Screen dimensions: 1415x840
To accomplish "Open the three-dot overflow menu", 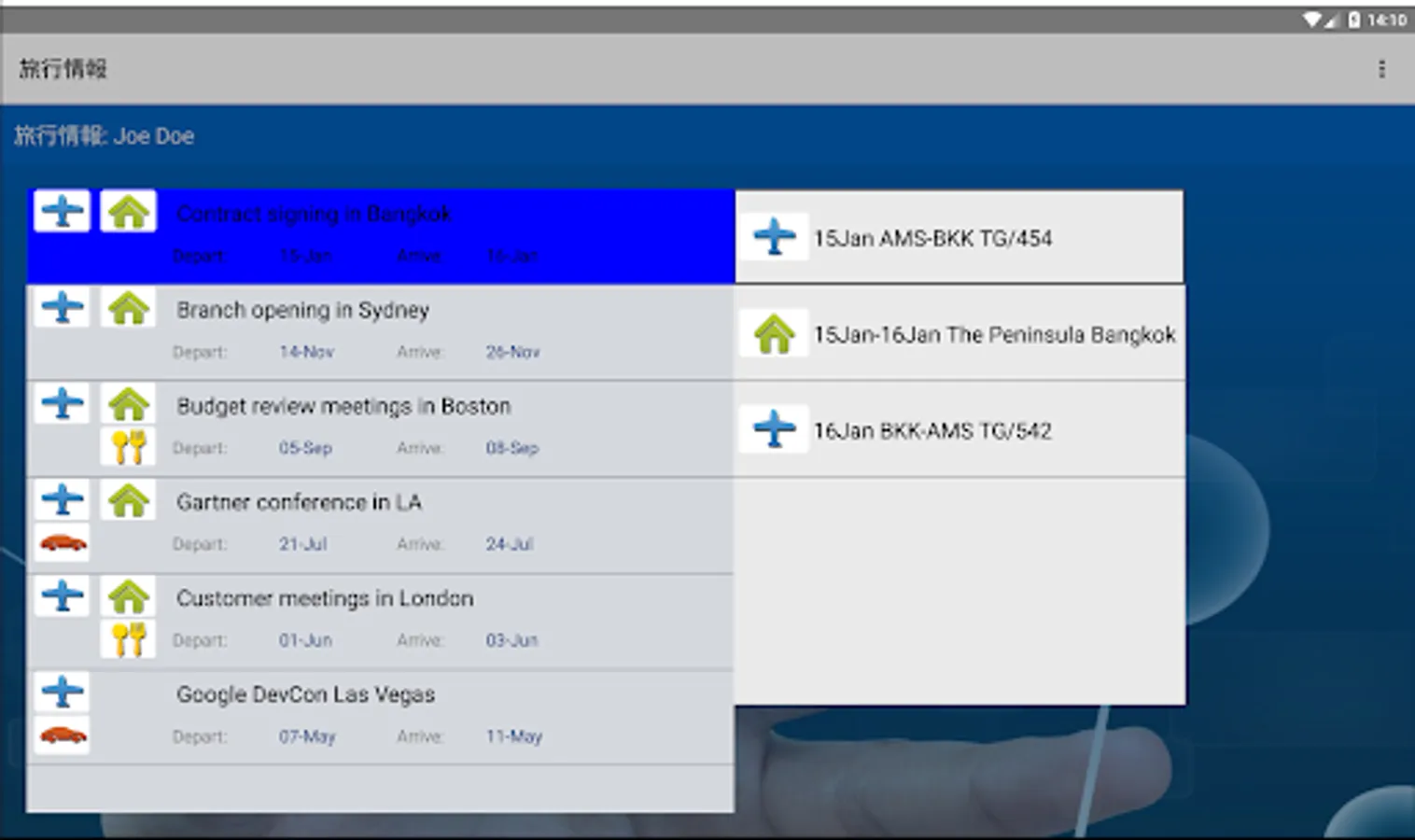I will (x=1381, y=69).
